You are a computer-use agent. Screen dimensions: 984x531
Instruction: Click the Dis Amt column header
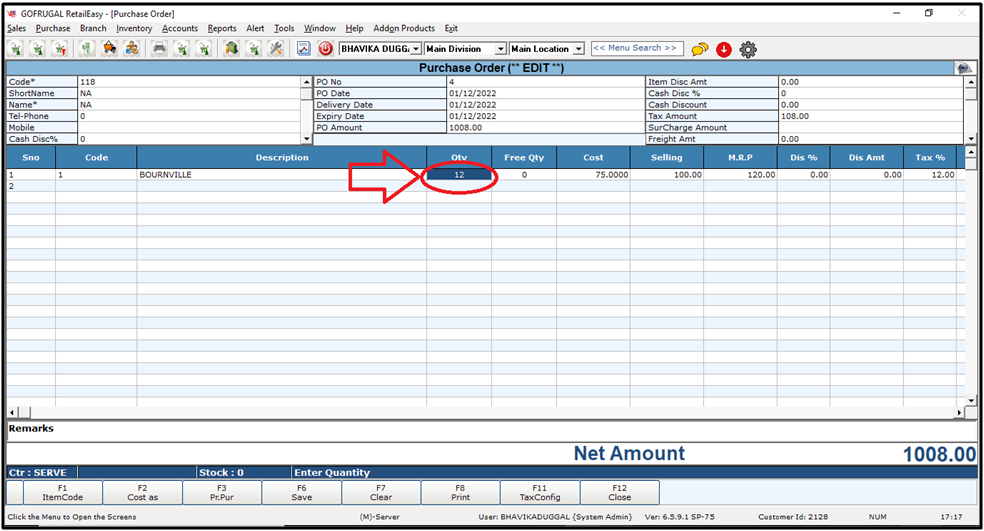[x=867, y=158]
